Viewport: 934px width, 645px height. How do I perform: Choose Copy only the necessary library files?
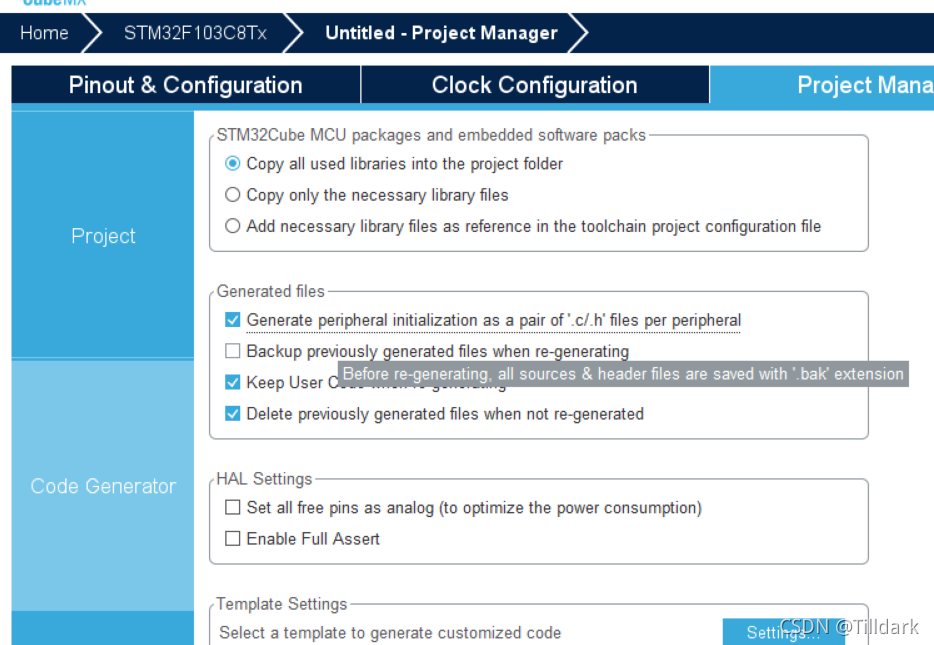point(233,195)
